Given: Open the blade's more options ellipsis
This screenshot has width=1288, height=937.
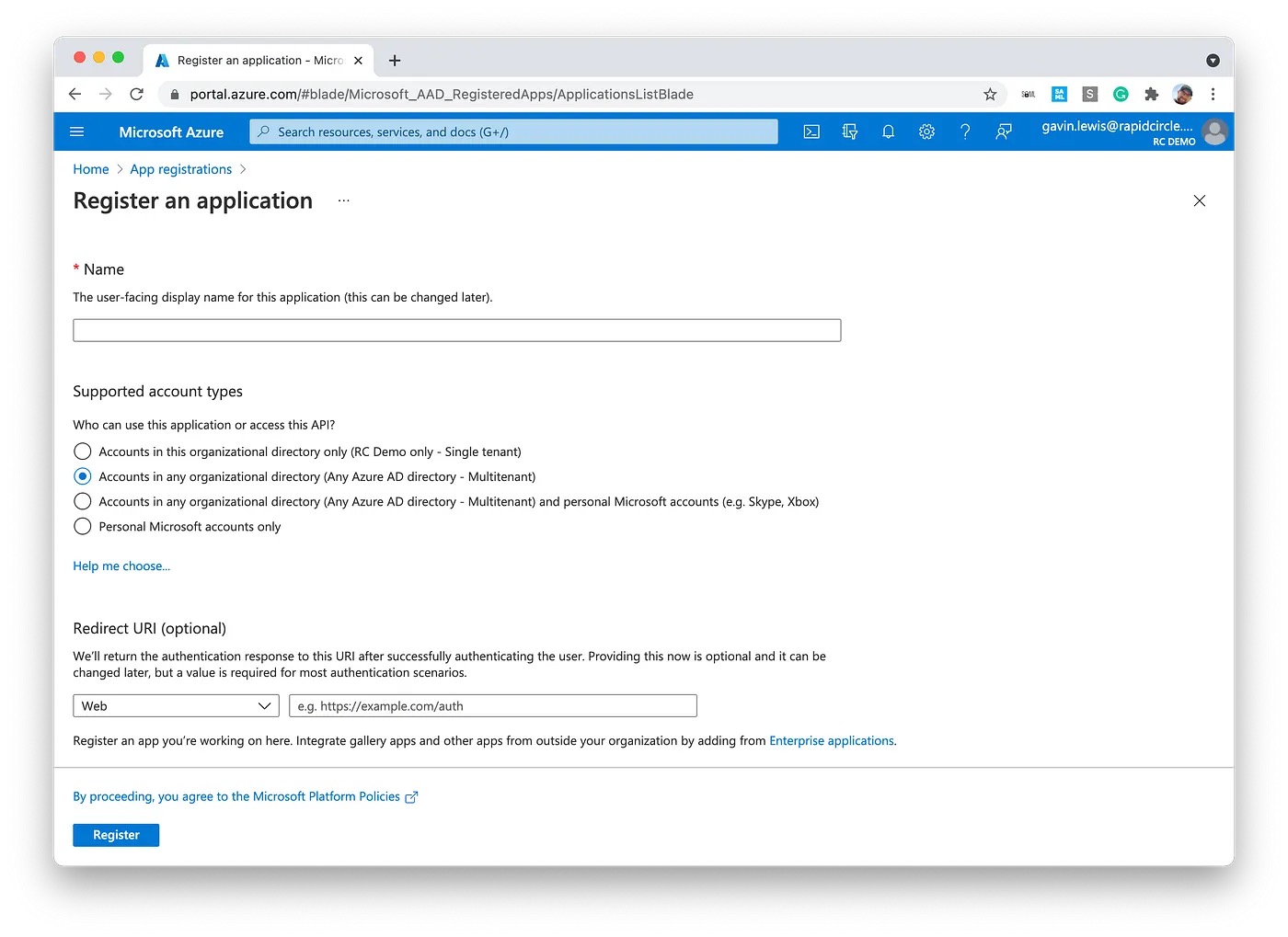Looking at the screenshot, I should click(343, 200).
